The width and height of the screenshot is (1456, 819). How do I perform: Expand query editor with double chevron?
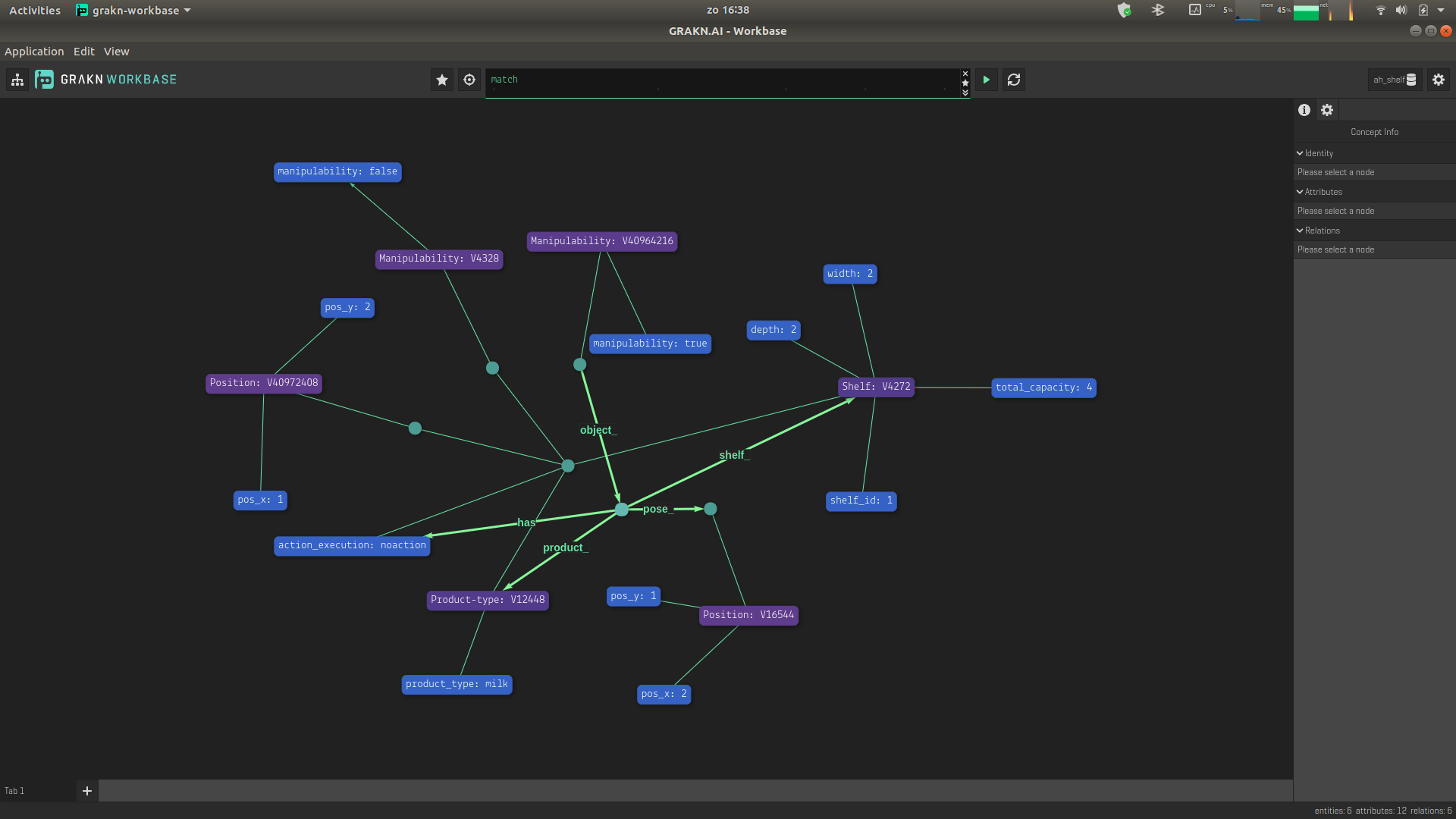(965, 93)
